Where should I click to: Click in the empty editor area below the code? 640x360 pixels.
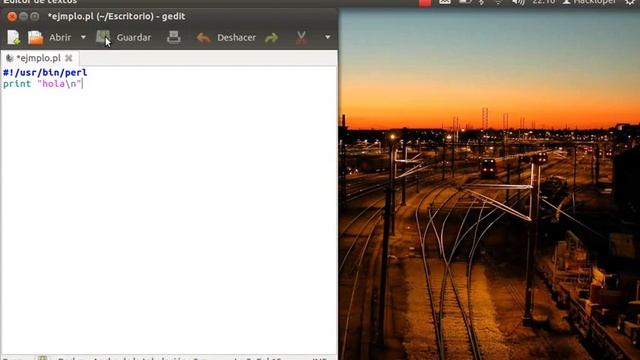click(169, 220)
